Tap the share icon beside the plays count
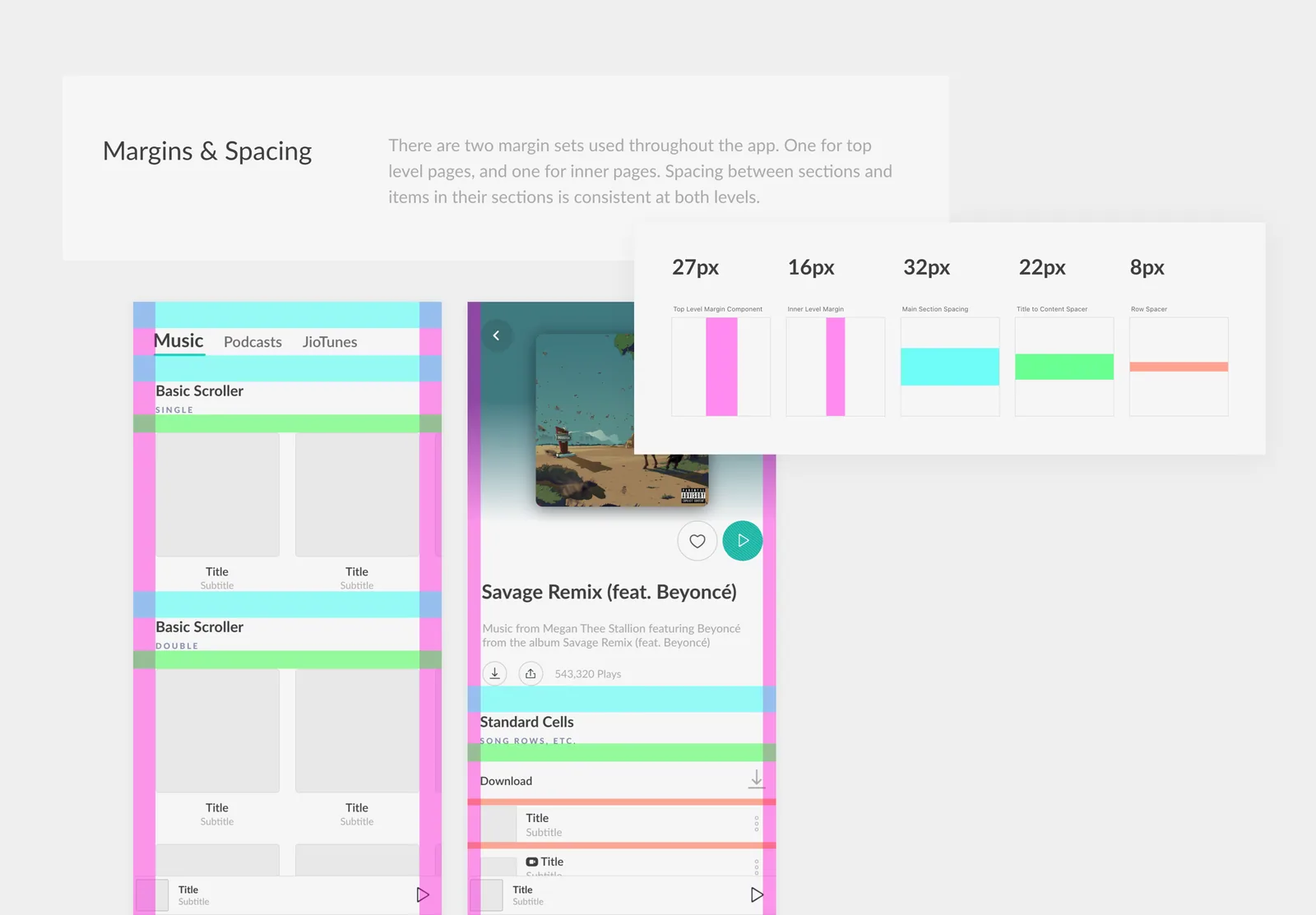The width and height of the screenshot is (1316, 915). [531, 673]
